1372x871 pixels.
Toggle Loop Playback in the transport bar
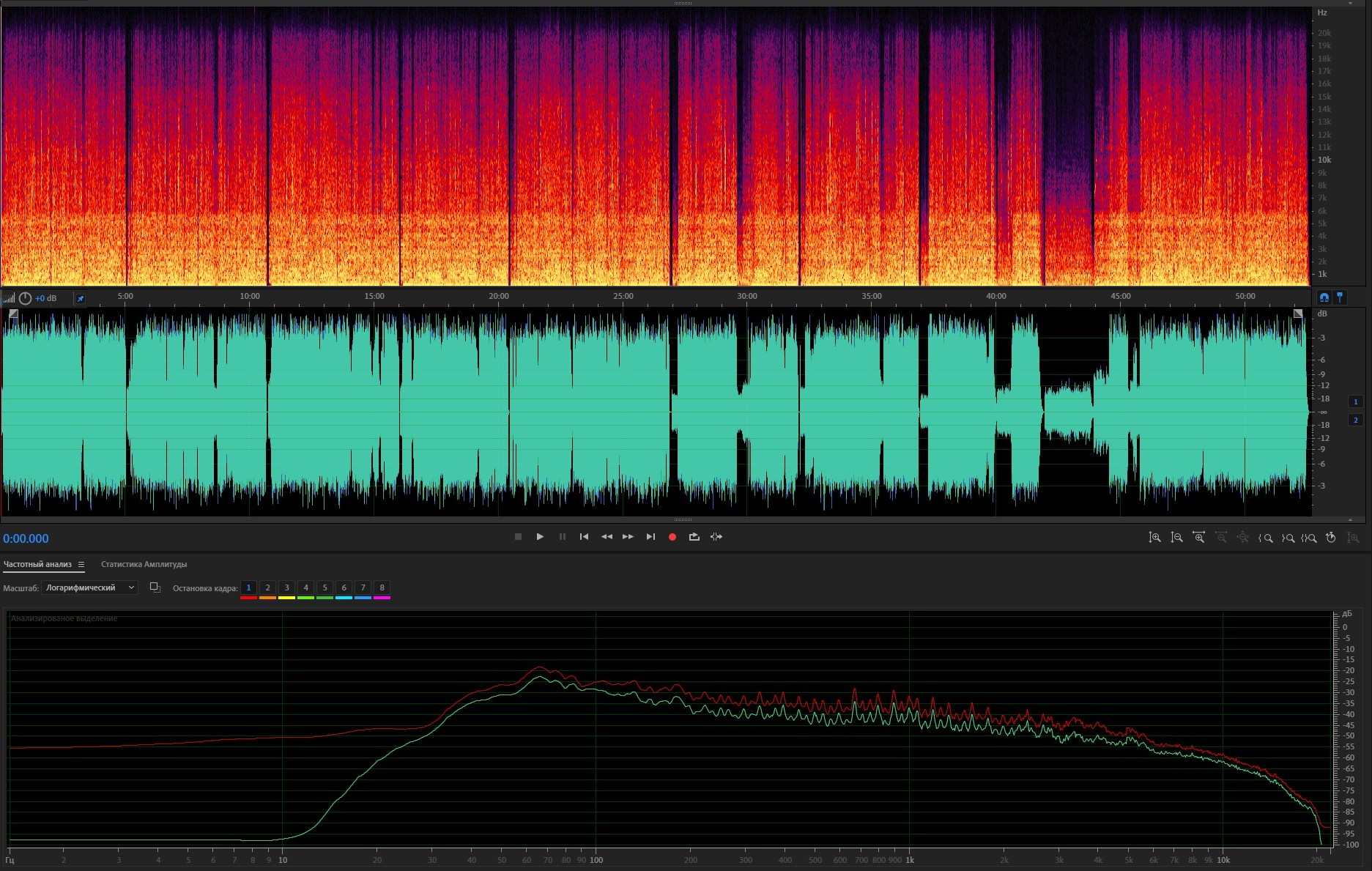tap(694, 537)
